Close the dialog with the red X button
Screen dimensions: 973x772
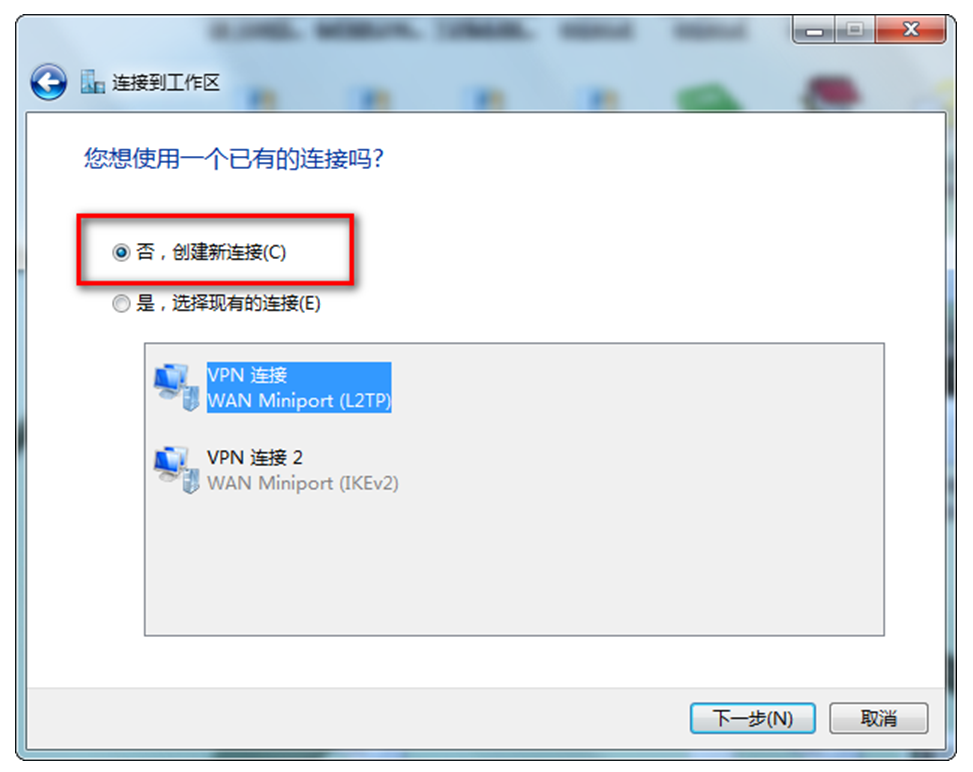[x=910, y=29]
